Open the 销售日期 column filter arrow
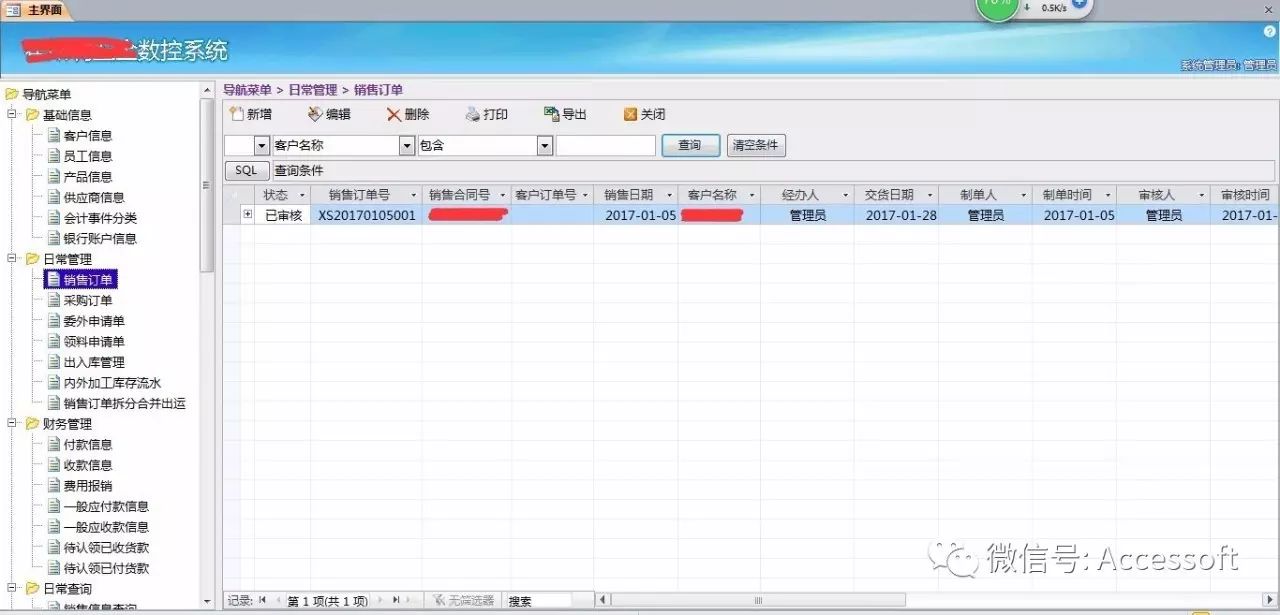This screenshot has height=615, width=1280. [x=669, y=195]
